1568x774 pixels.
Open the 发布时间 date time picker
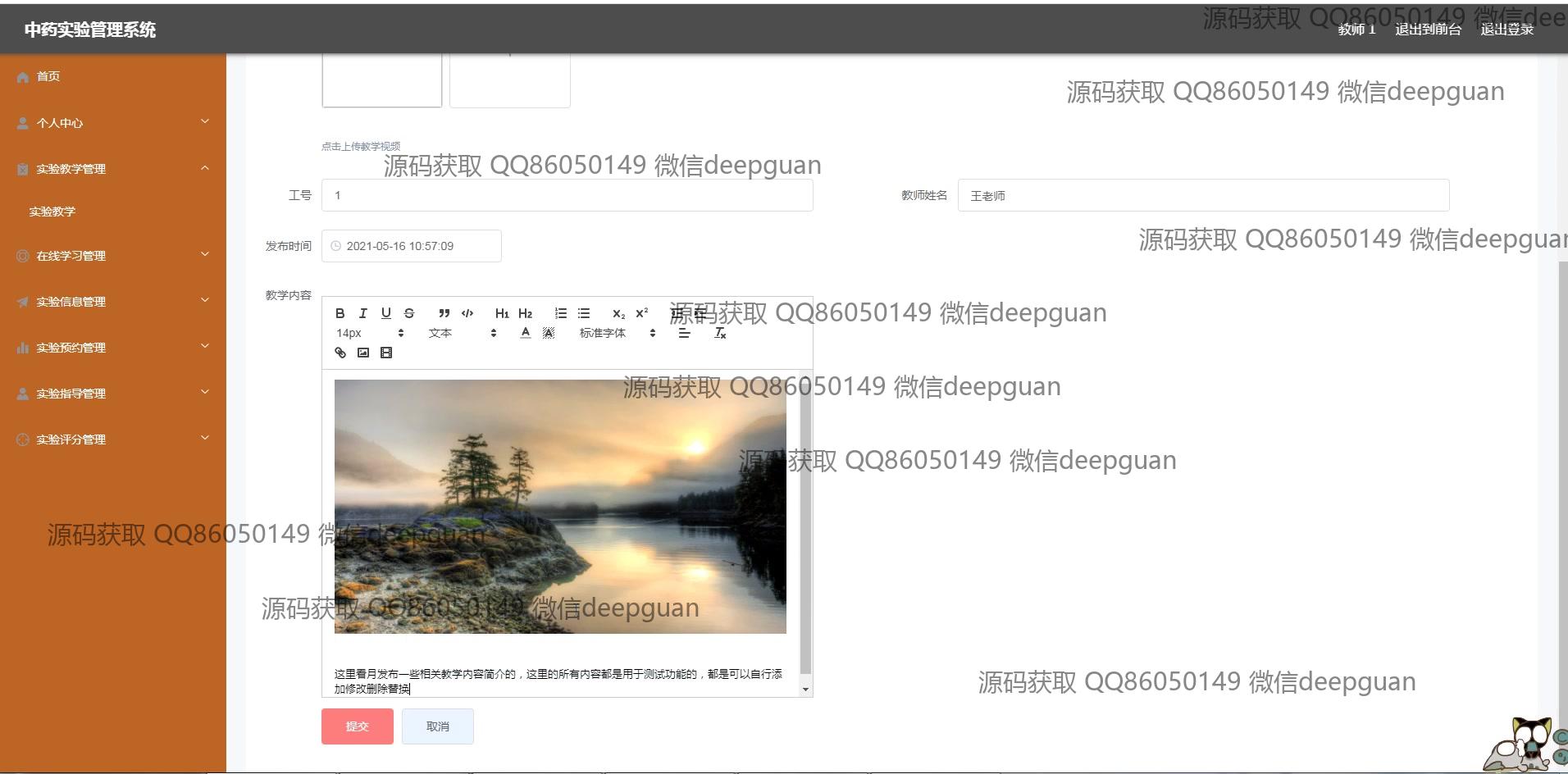pos(412,246)
